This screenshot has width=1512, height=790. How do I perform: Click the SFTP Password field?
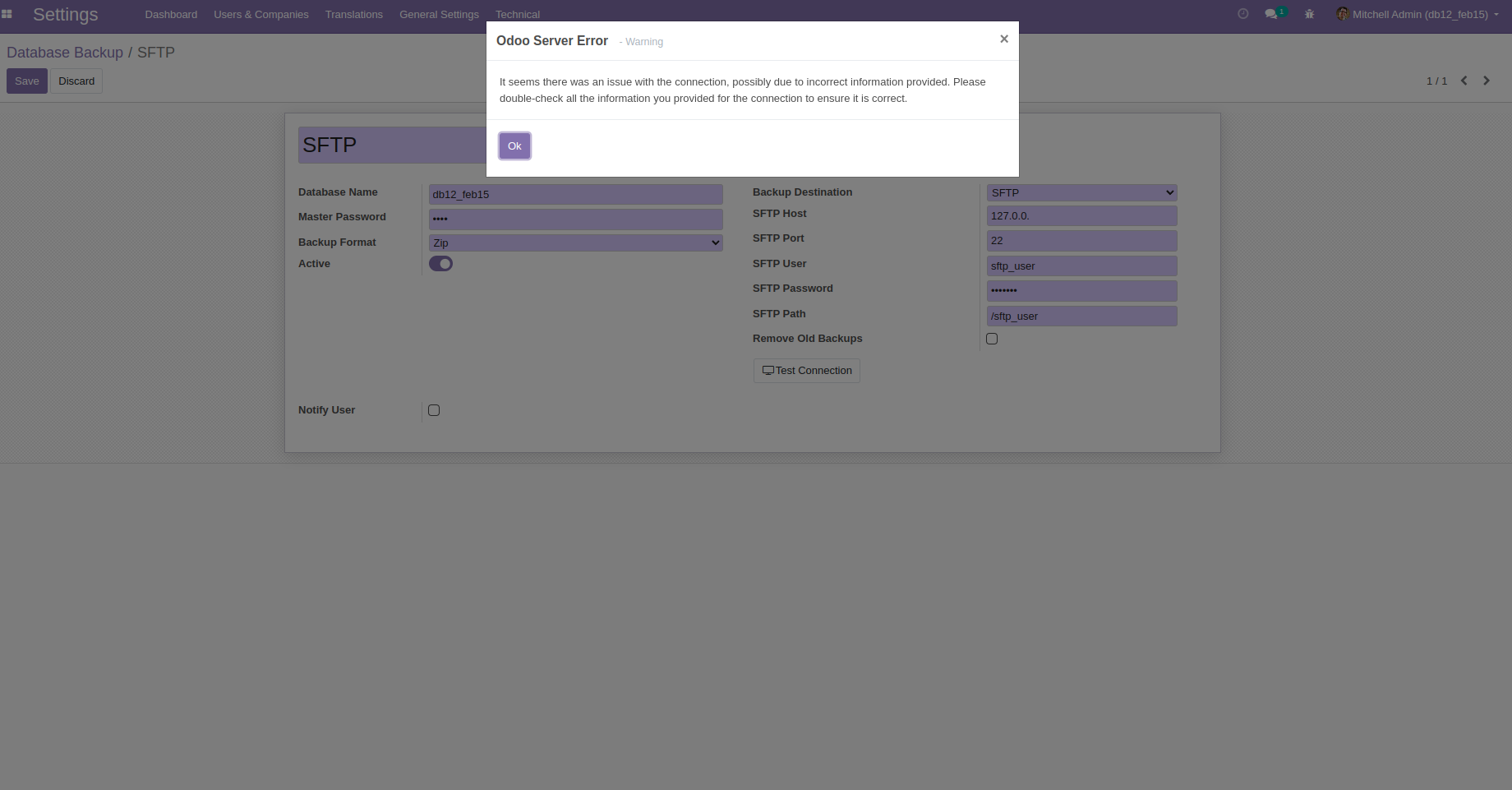coord(1082,291)
